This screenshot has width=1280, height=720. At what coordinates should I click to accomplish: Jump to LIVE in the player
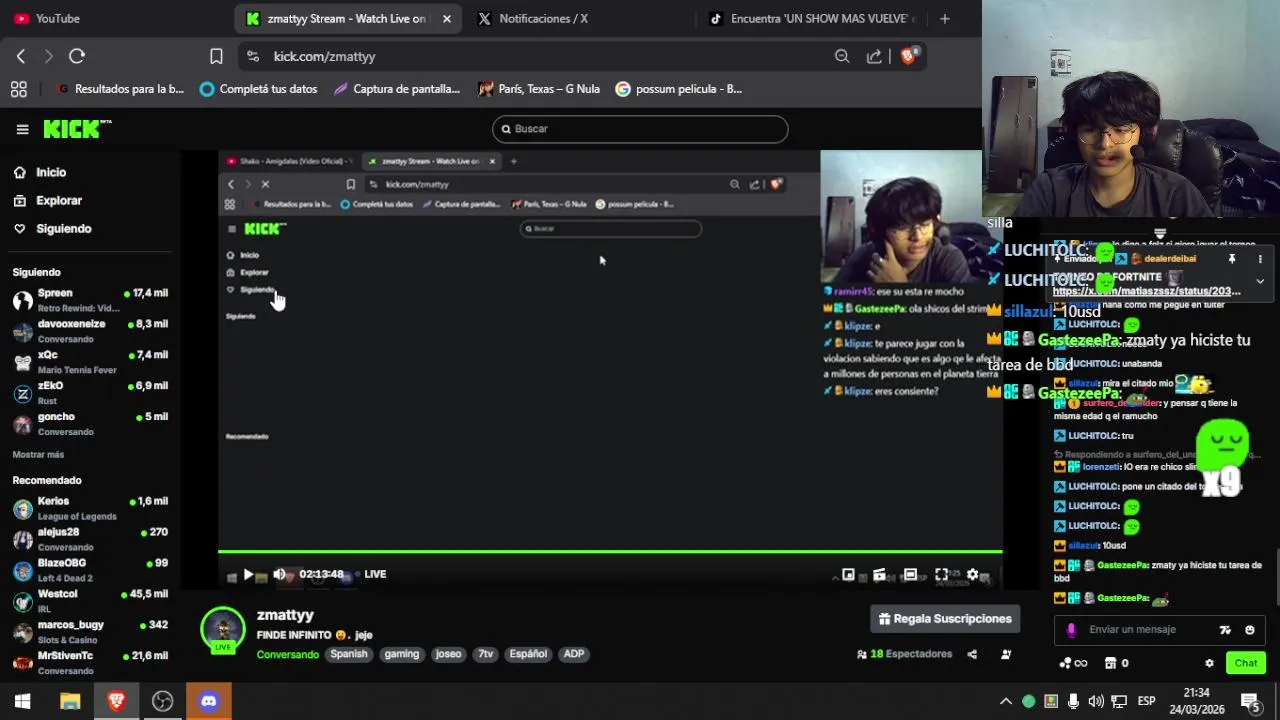click(x=375, y=574)
